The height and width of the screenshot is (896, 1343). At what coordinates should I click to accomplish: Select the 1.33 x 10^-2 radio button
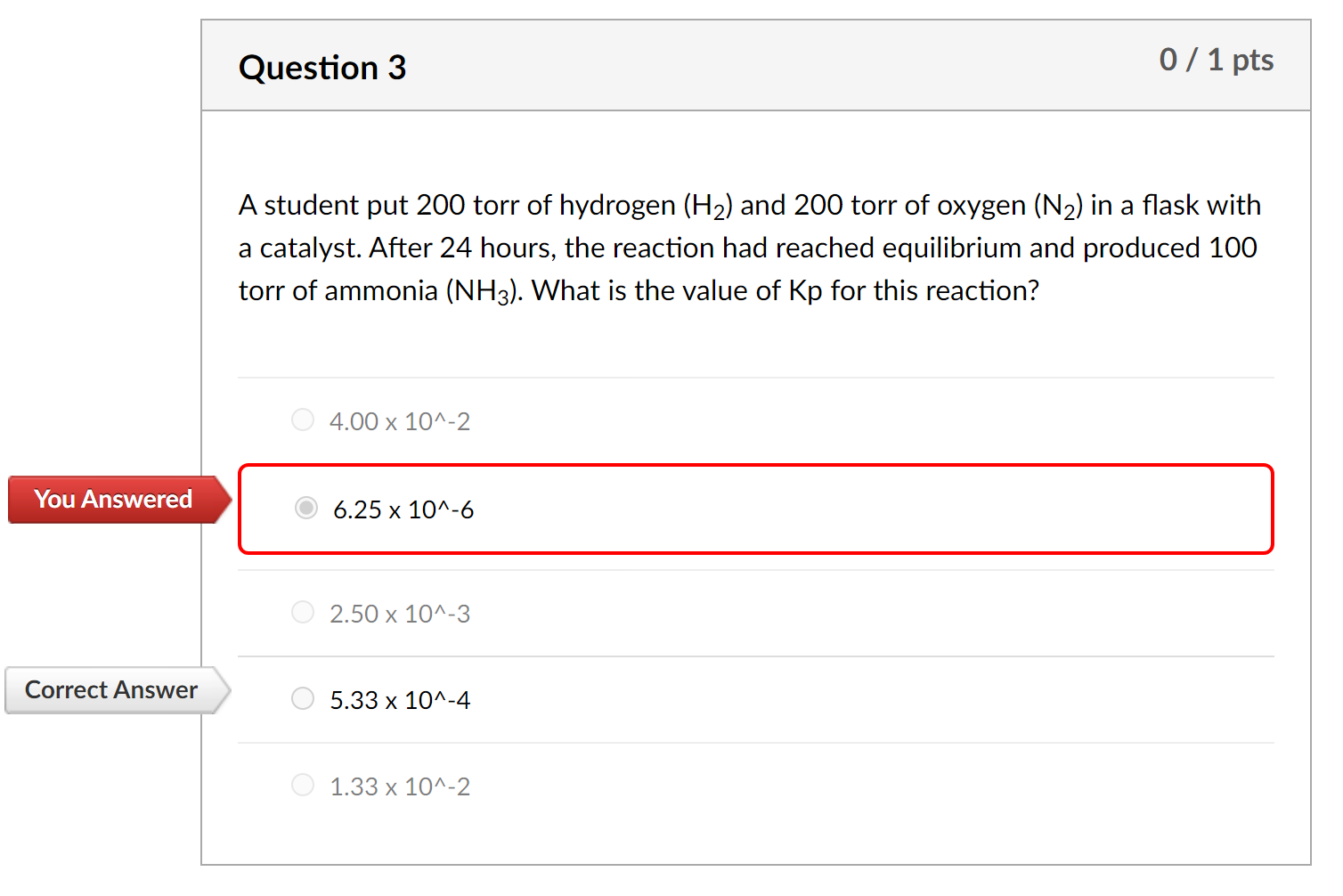coord(303,785)
